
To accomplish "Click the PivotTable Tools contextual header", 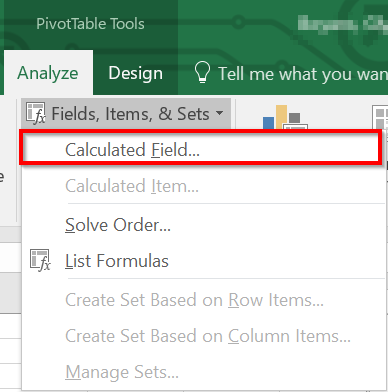I will pos(90,24).
